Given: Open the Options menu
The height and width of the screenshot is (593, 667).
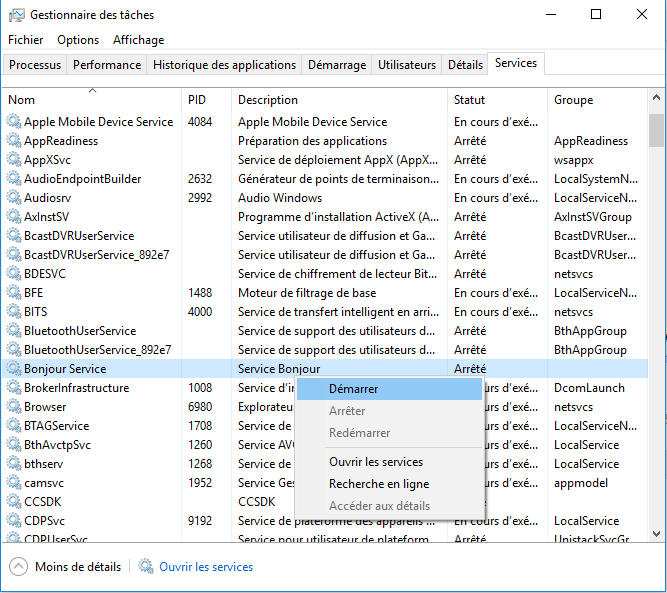Looking at the screenshot, I should tap(78, 40).
